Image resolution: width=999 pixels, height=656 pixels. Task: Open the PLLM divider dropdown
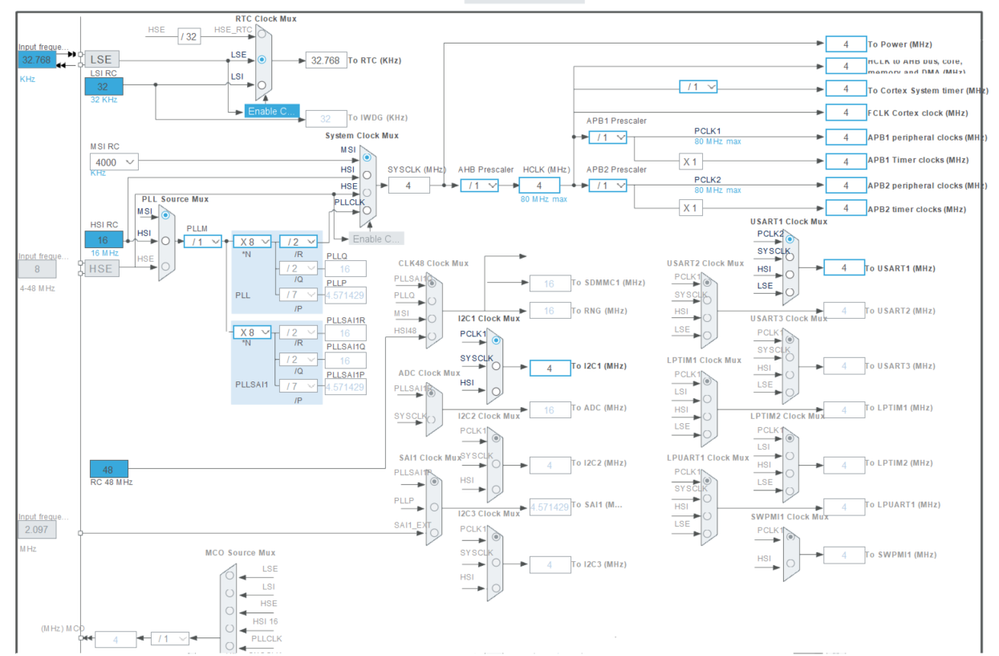pyautogui.click(x=202, y=241)
